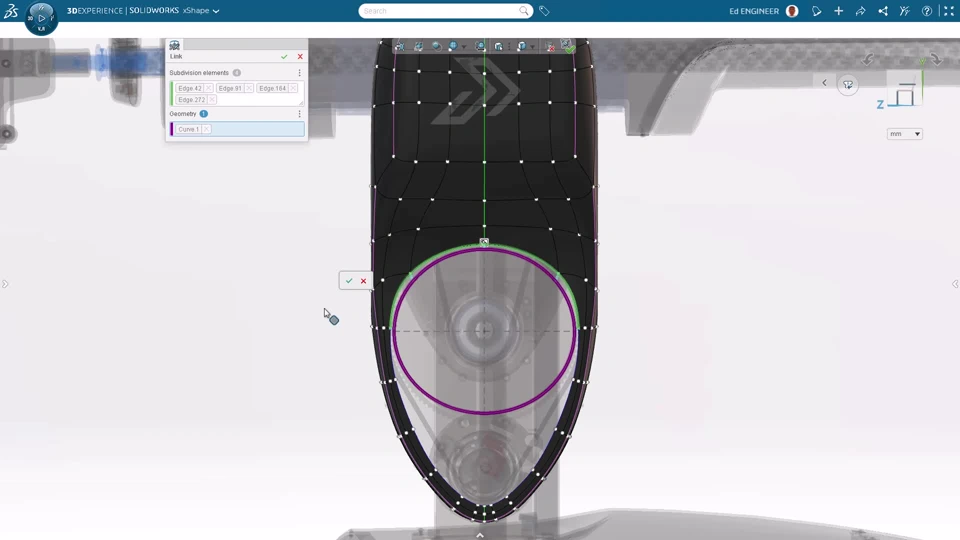
Task: Reject with floating red X button
Action: pyautogui.click(x=363, y=280)
